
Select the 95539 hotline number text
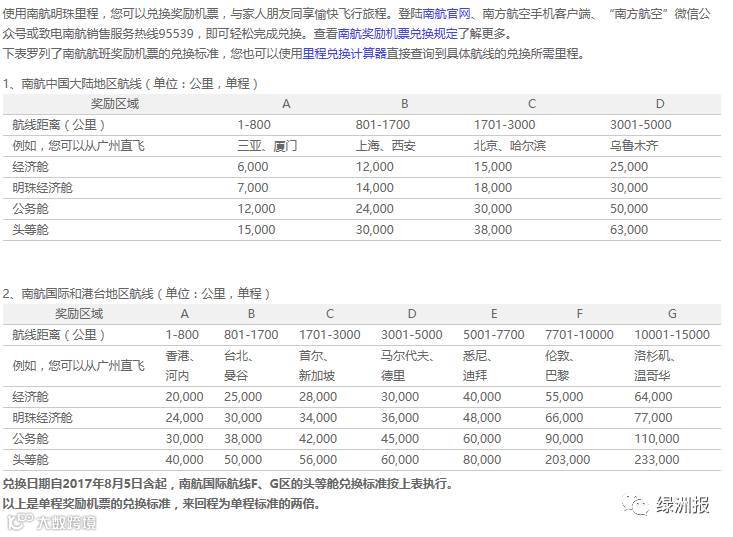click(176, 34)
